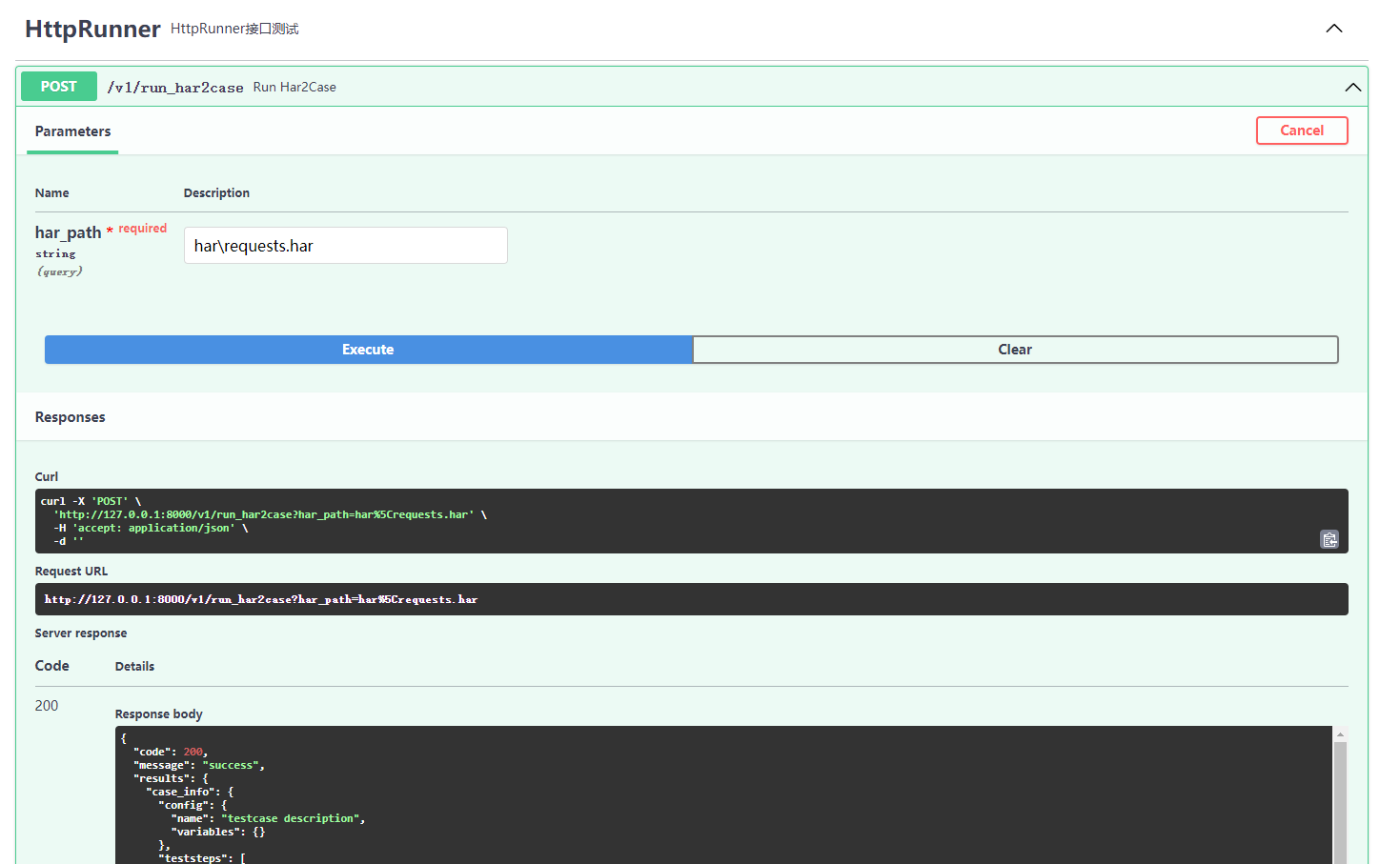1400x864 pixels.
Task: Click the 200 response code
Action: pyautogui.click(x=47, y=706)
